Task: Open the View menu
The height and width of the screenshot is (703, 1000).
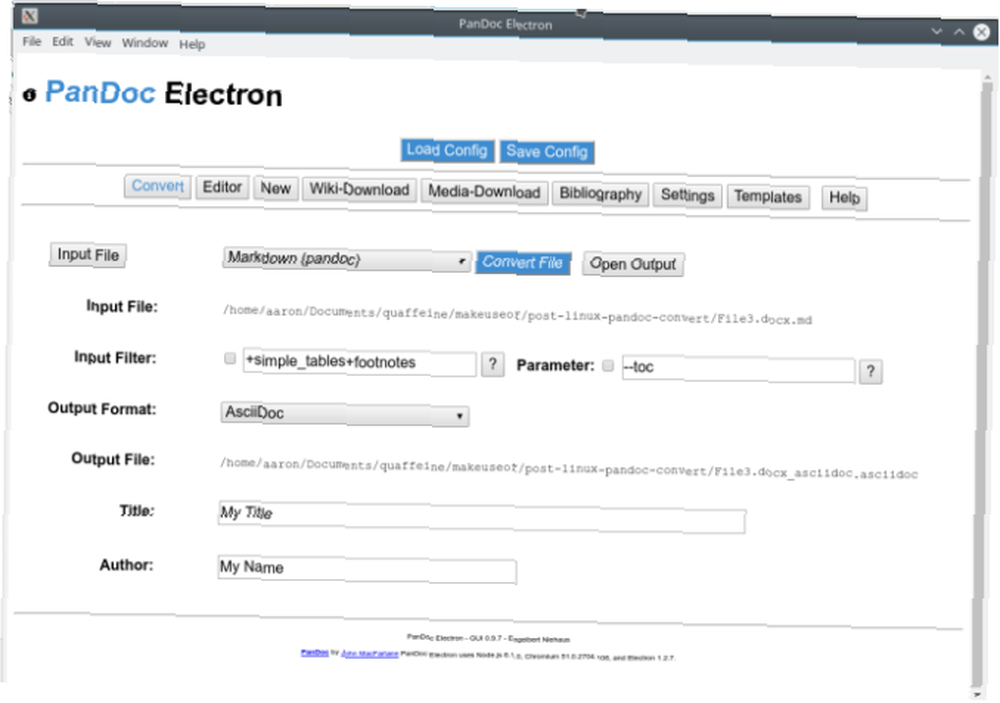Action: click(x=98, y=43)
